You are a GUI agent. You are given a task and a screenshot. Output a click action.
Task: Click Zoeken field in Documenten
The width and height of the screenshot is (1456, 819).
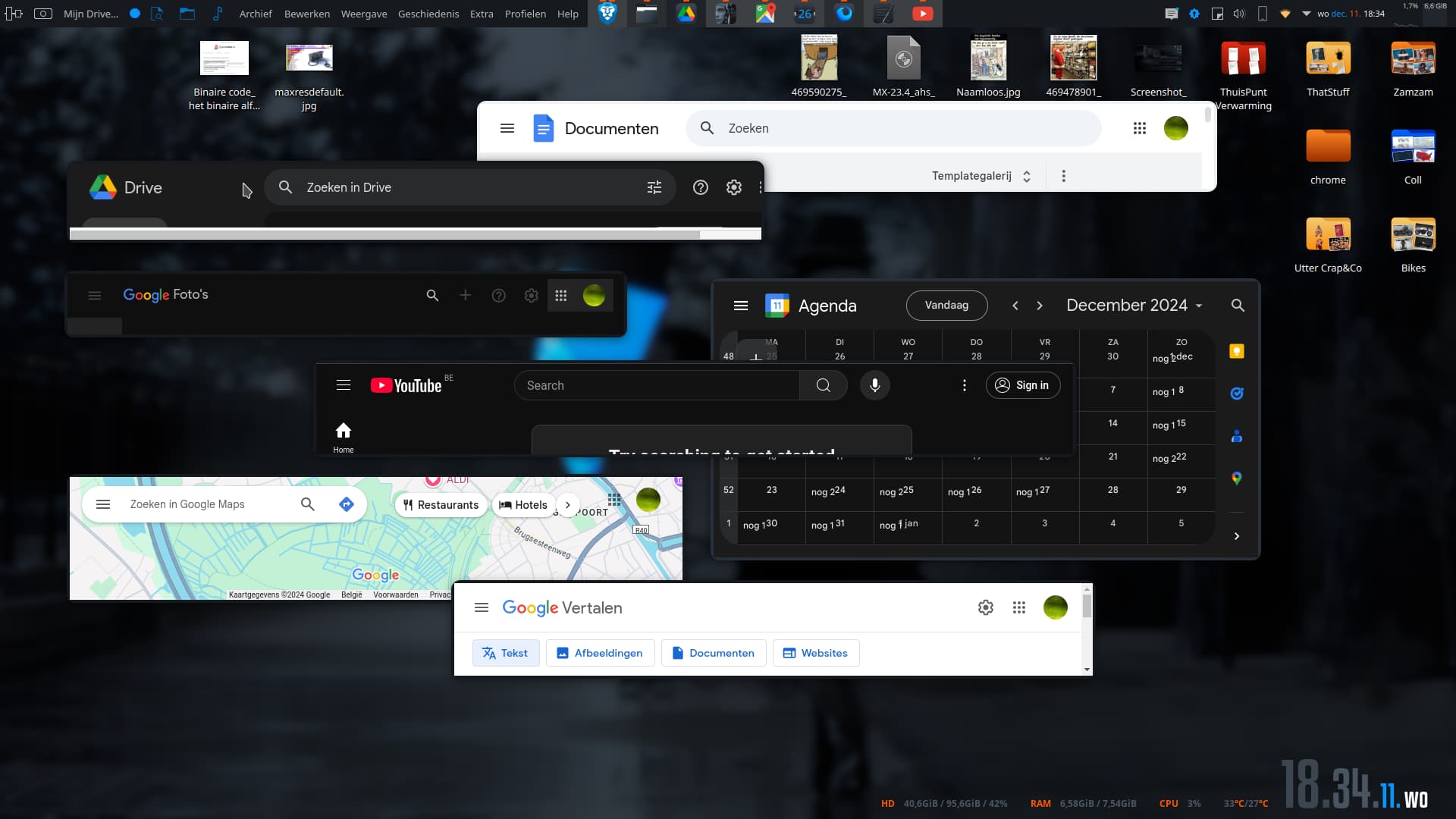[893, 128]
